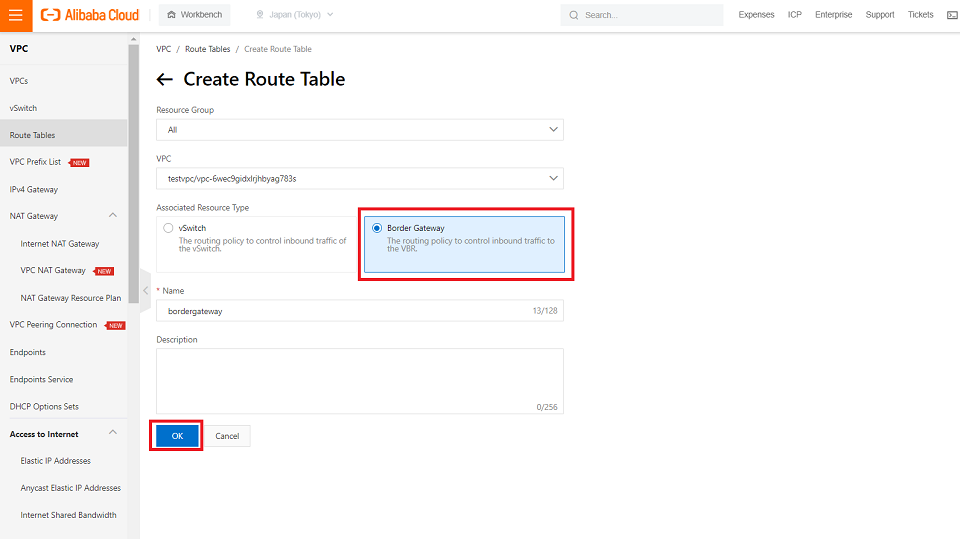Collapse the Access to Internet section
Image resolution: width=960 pixels, height=539 pixels.
point(113,433)
